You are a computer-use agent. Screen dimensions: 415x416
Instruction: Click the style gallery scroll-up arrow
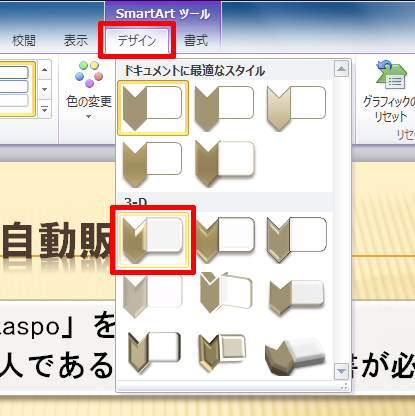pos(341,69)
